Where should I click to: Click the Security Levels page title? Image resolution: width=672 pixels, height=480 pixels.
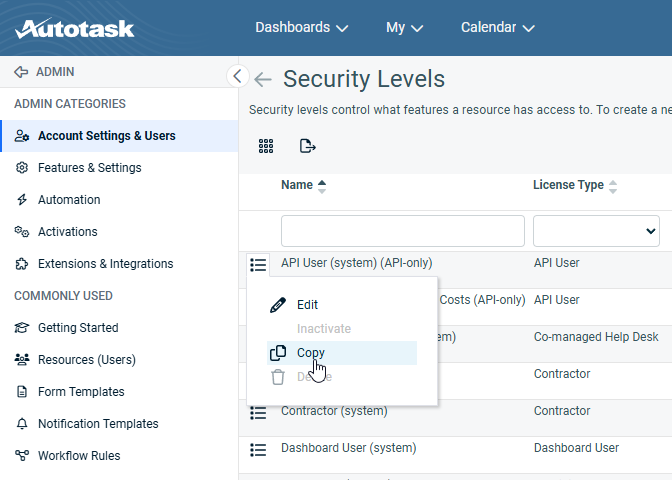[364, 79]
